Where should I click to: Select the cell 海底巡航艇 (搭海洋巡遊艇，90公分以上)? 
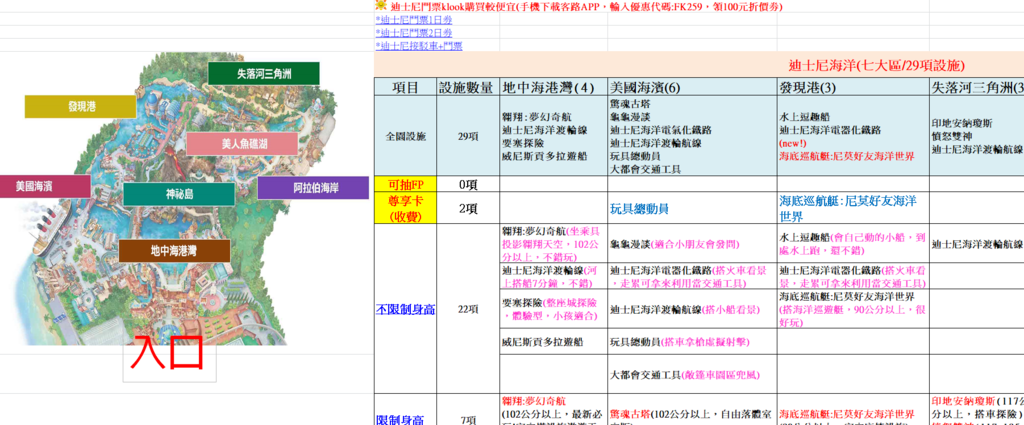point(853,309)
